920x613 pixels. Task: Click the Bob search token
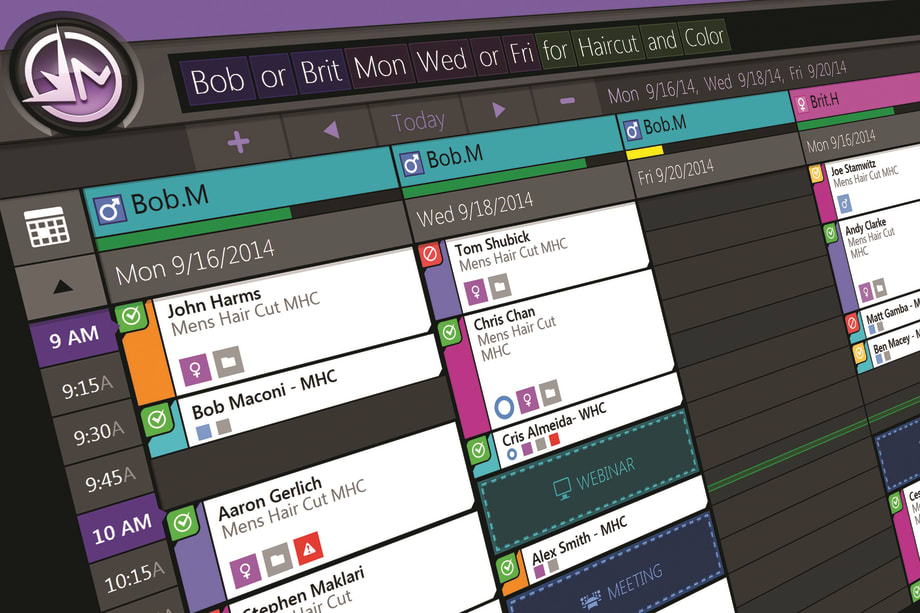pyautogui.click(x=217, y=80)
